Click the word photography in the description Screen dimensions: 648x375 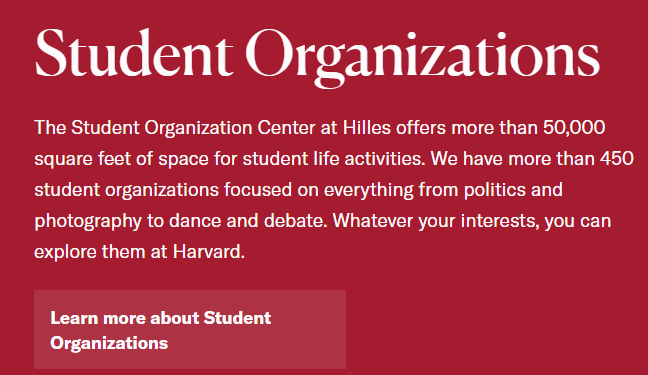coord(88,222)
